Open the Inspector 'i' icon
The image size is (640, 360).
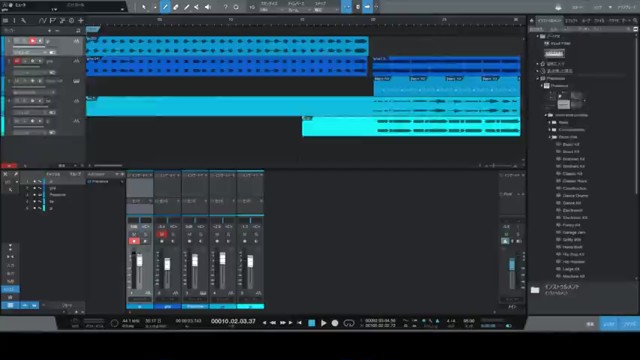tap(14, 20)
